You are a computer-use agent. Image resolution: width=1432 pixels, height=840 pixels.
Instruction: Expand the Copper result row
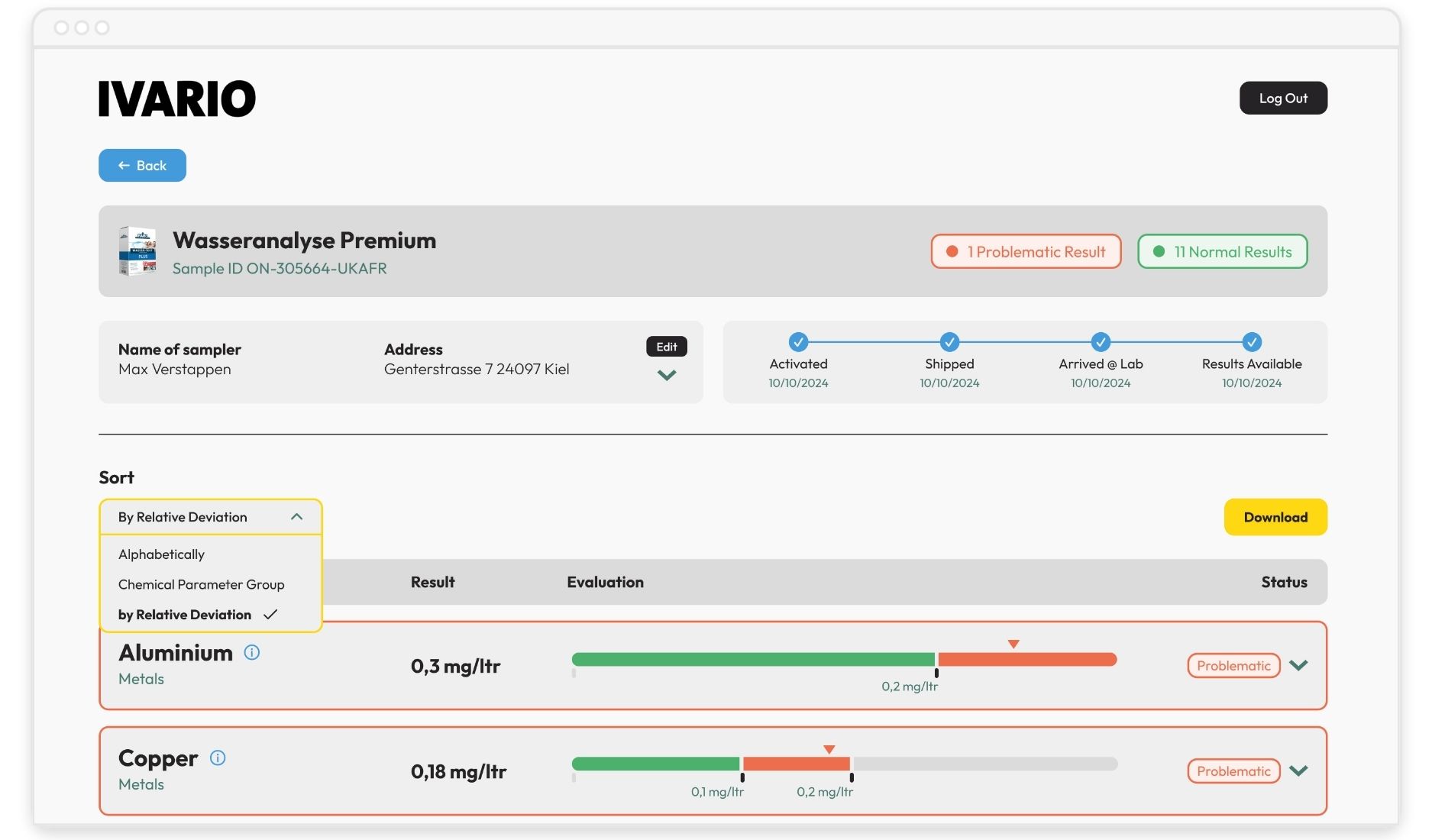(1298, 771)
